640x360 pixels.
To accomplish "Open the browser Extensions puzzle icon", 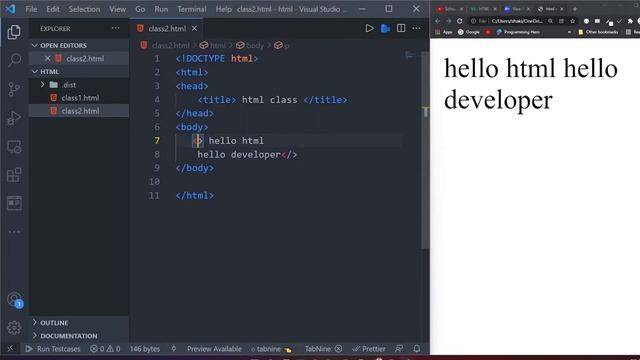I will [x=630, y=21].
